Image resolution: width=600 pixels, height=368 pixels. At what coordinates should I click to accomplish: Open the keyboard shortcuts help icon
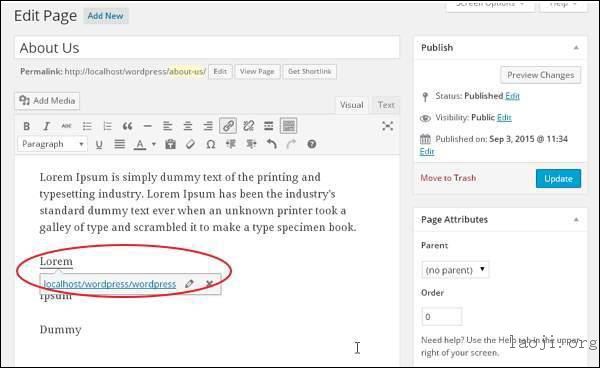click(x=311, y=145)
